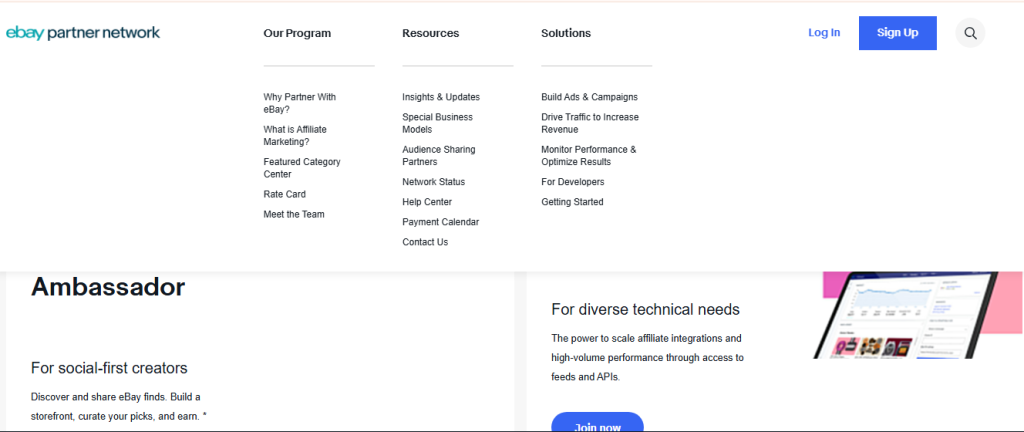This screenshot has width=1024, height=432.
Task: Open What is Affiliate Marketing link
Action: pyautogui.click(x=295, y=136)
